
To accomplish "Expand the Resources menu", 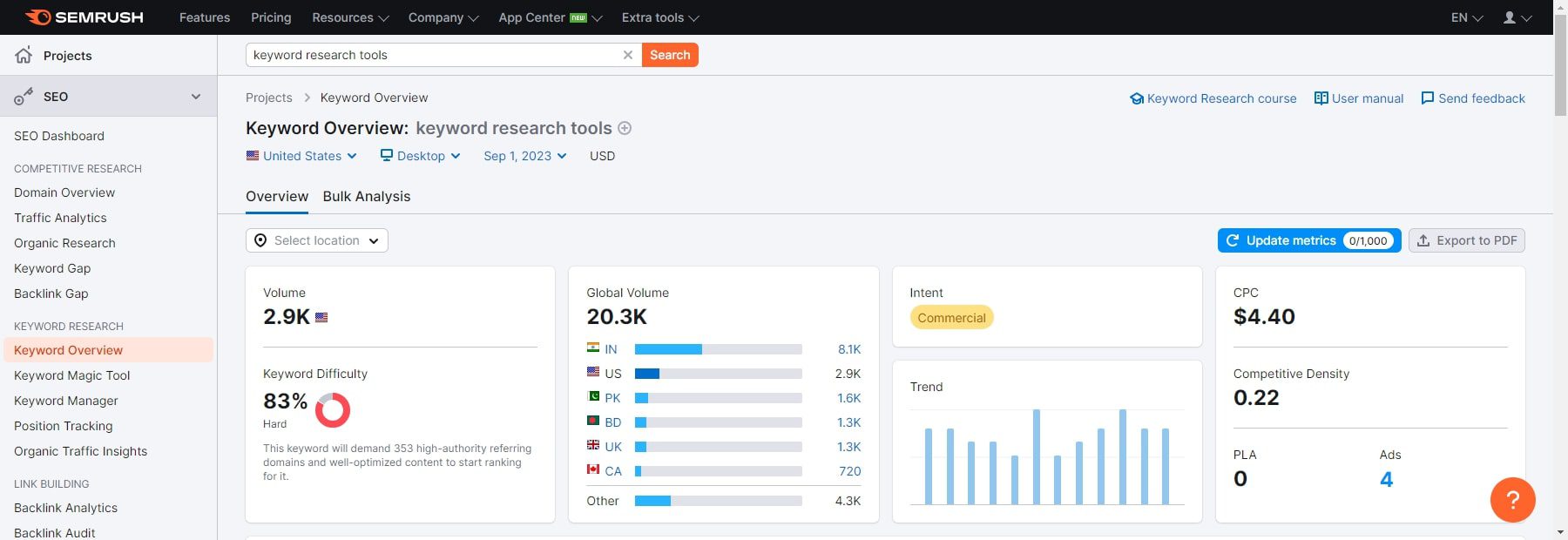I will coord(350,17).
